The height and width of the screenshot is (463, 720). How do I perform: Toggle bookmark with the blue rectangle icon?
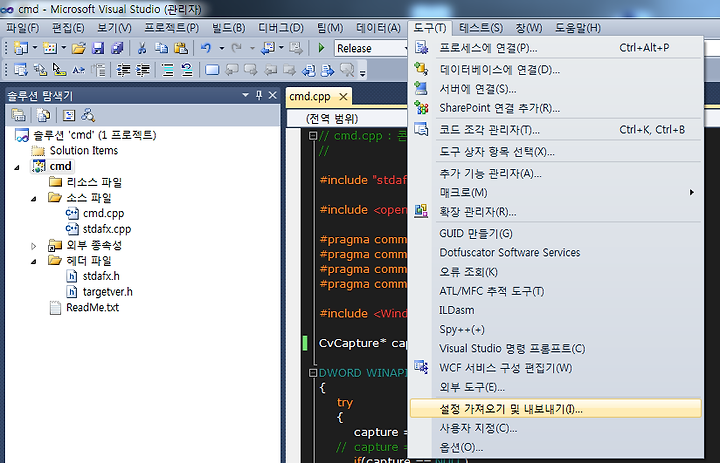click(x=212, y=70)
